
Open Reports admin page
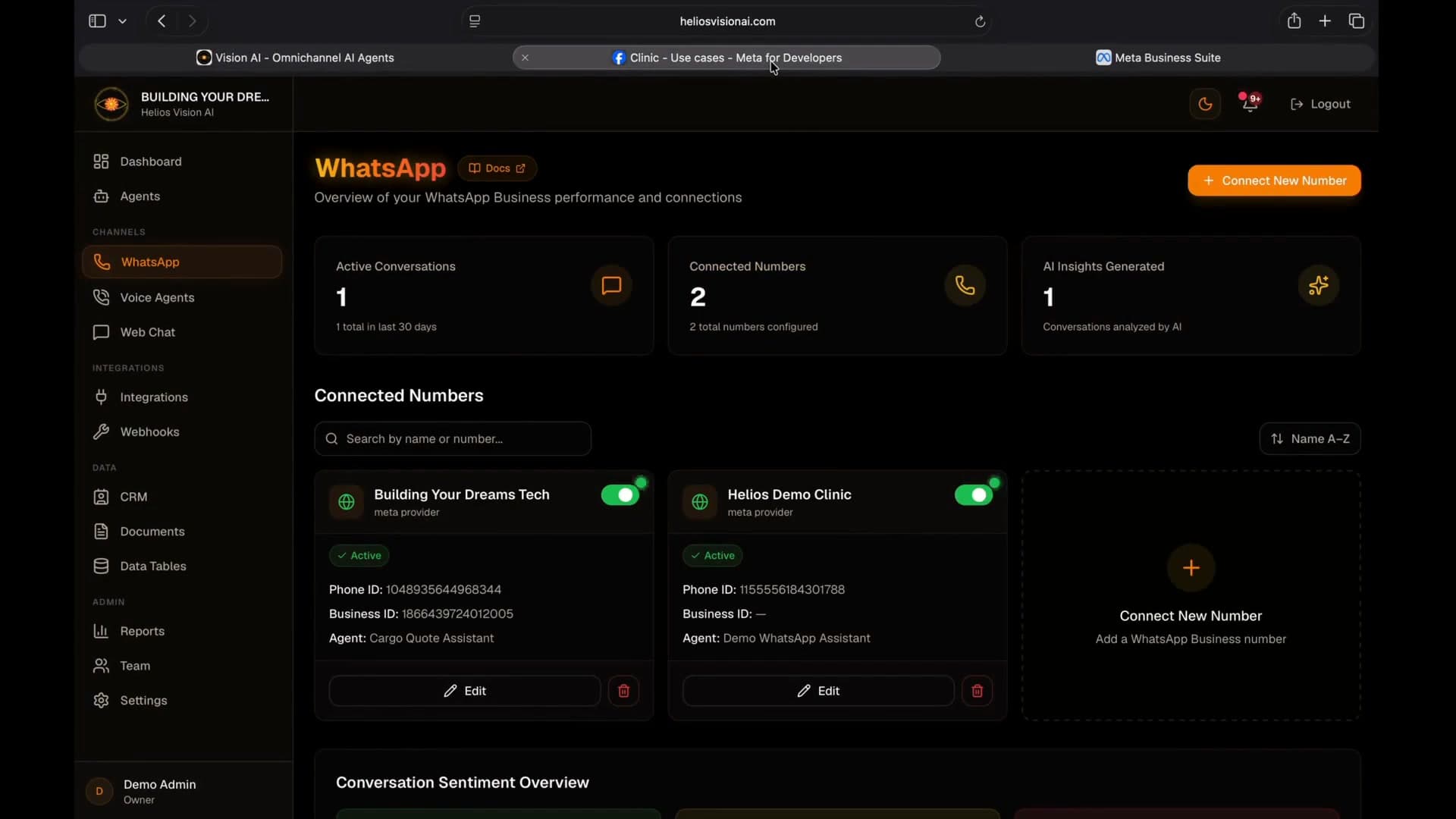pos(182,631)
